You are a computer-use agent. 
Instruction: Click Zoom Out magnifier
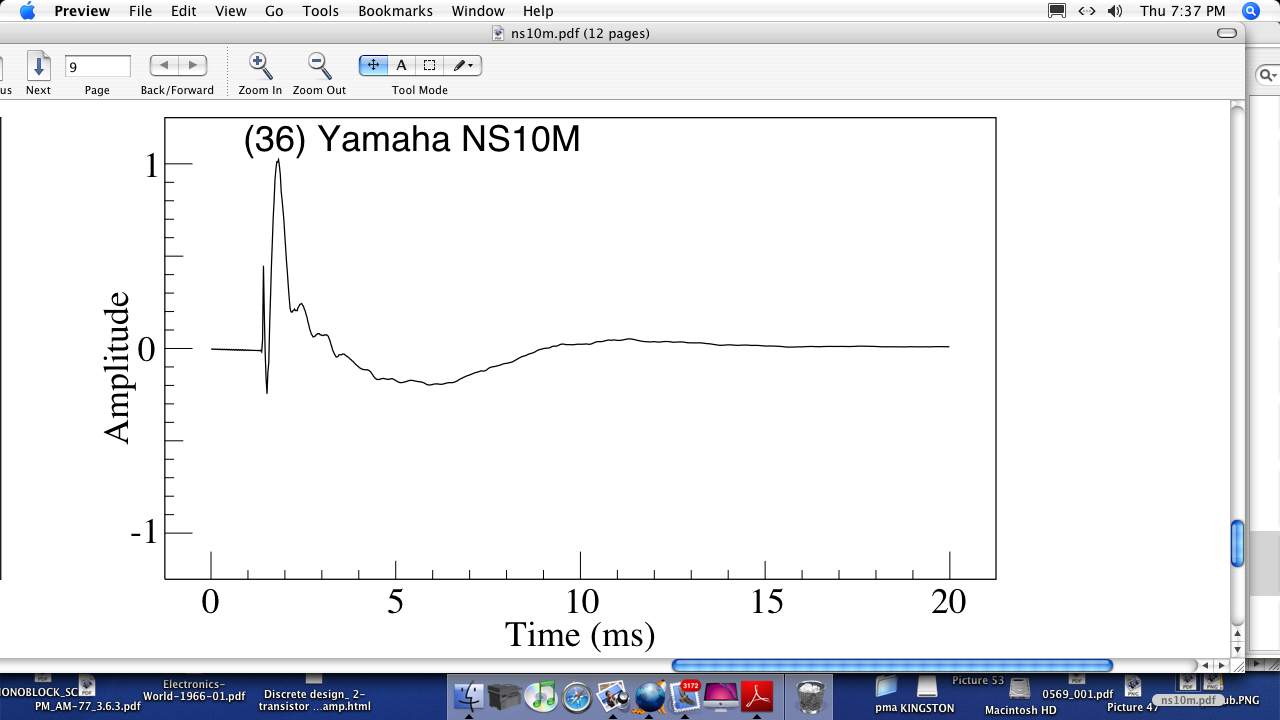(x=319, y=66)
